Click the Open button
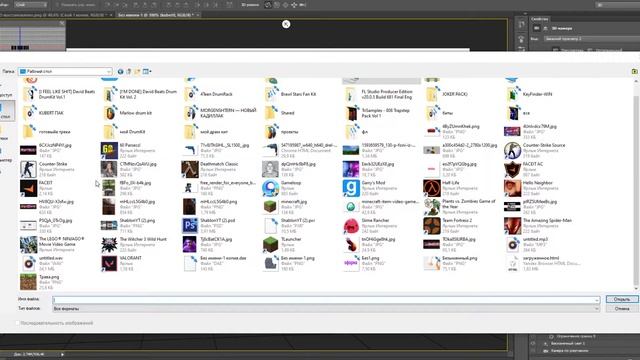 click(622, 299)
